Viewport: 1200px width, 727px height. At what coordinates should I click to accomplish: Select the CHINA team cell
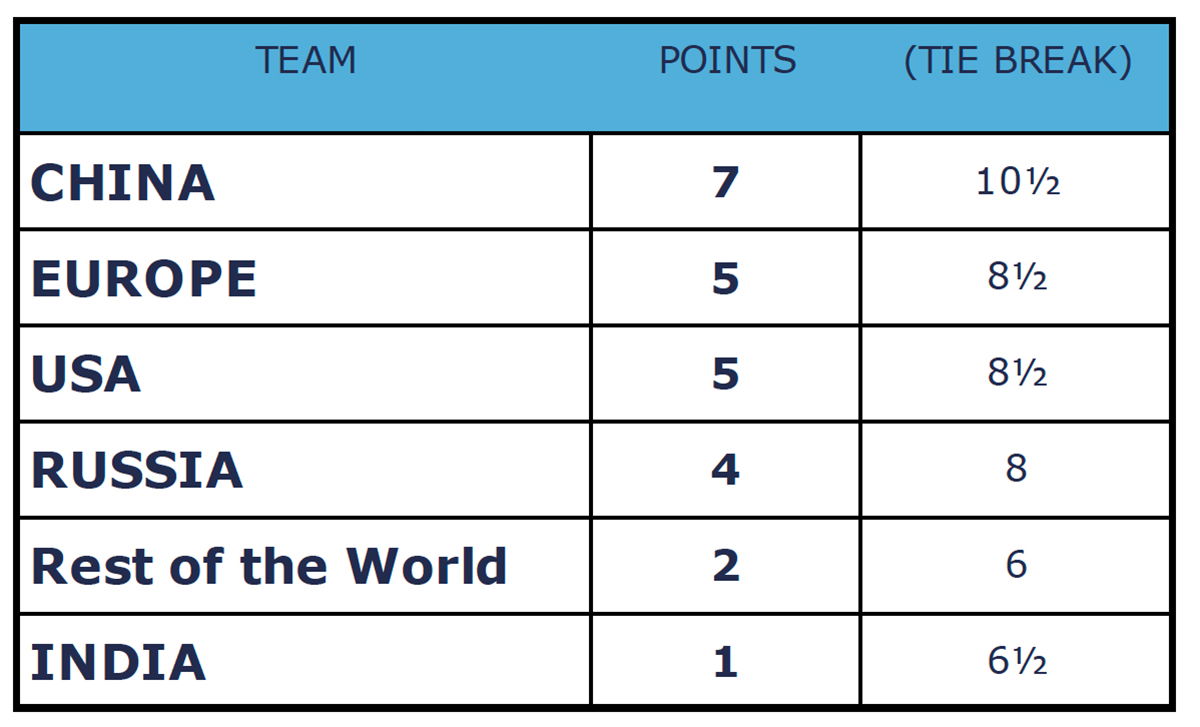click(x=123, y=183)
